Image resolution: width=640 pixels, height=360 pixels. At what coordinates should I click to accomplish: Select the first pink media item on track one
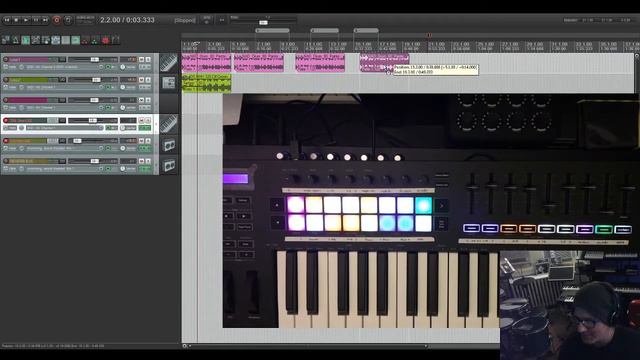pos(207,63)
